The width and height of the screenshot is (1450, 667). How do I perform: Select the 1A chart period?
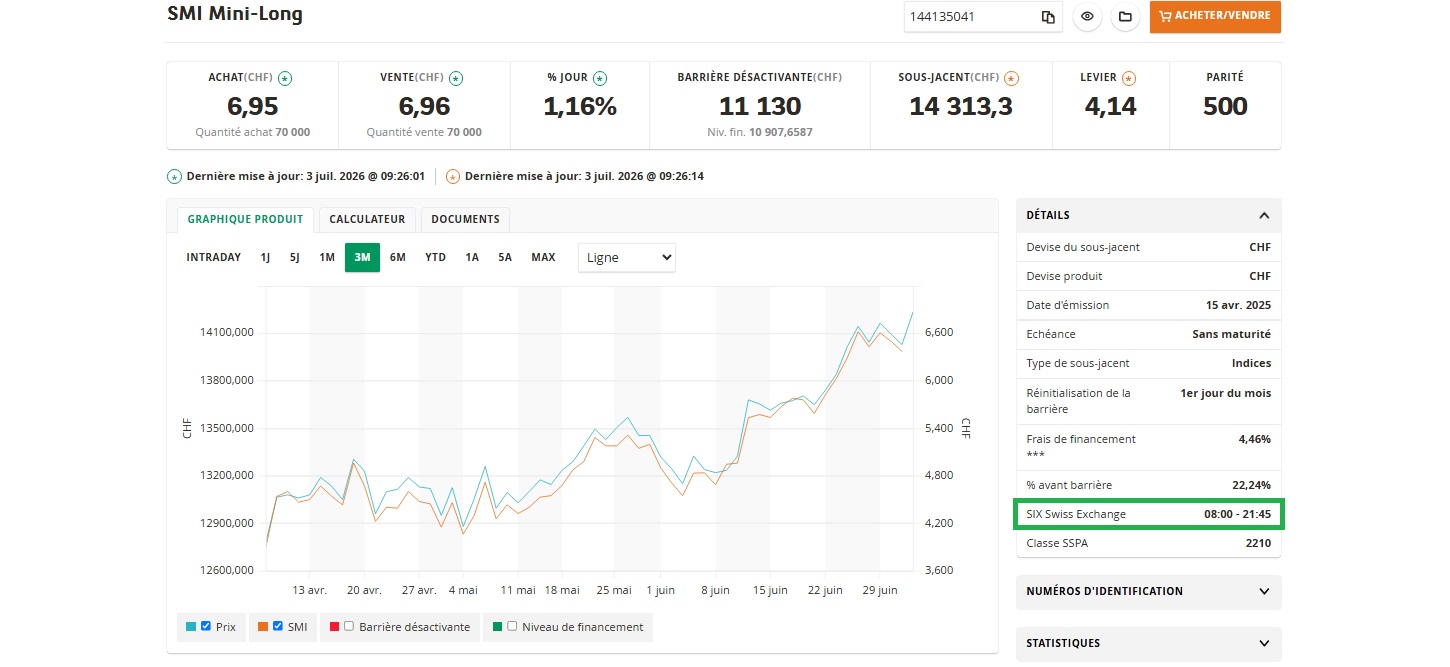click(x=472, y=257)
